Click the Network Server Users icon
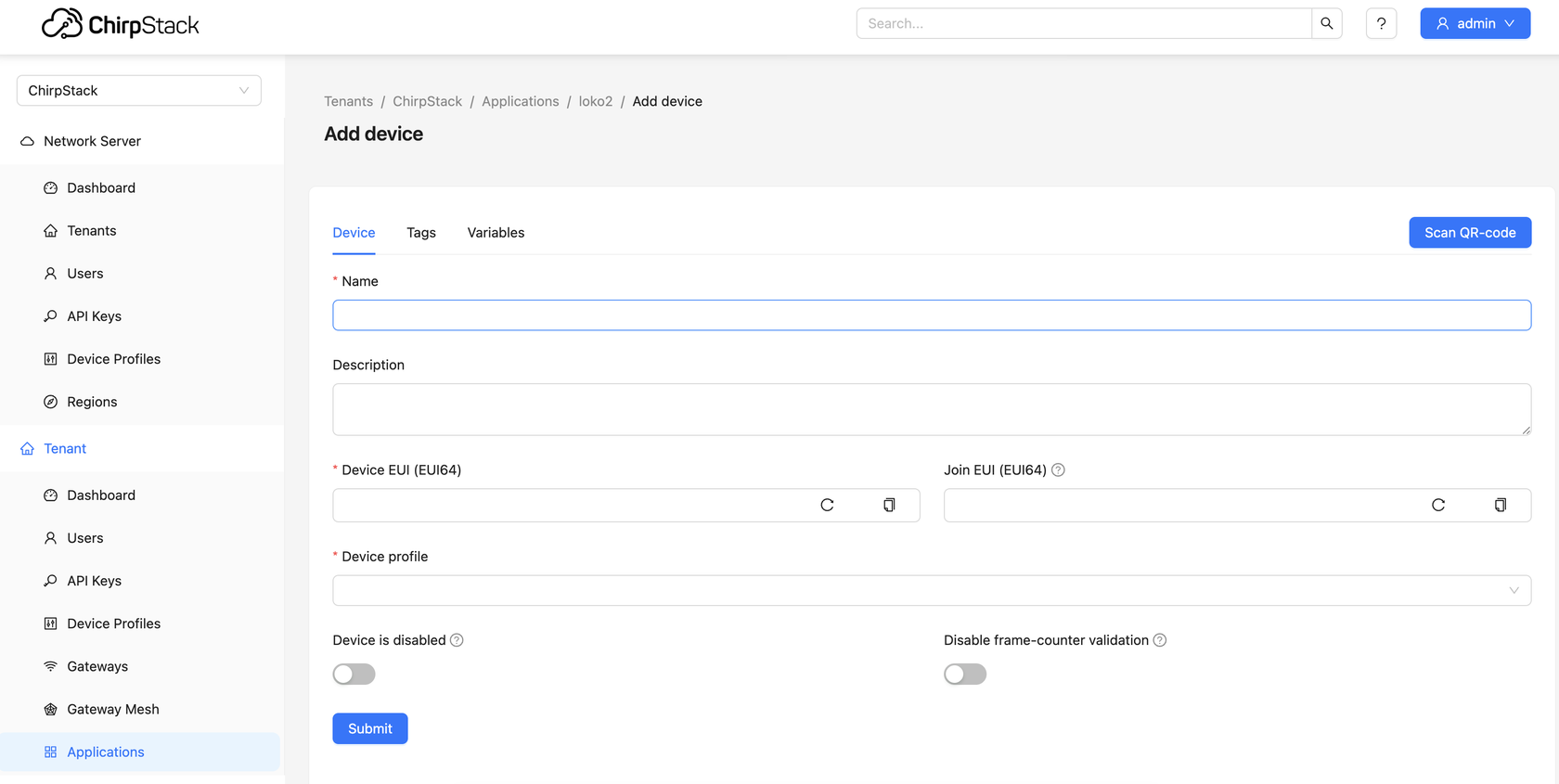Viewport: 1559px width, 784px height. click(x=51, y=273)
